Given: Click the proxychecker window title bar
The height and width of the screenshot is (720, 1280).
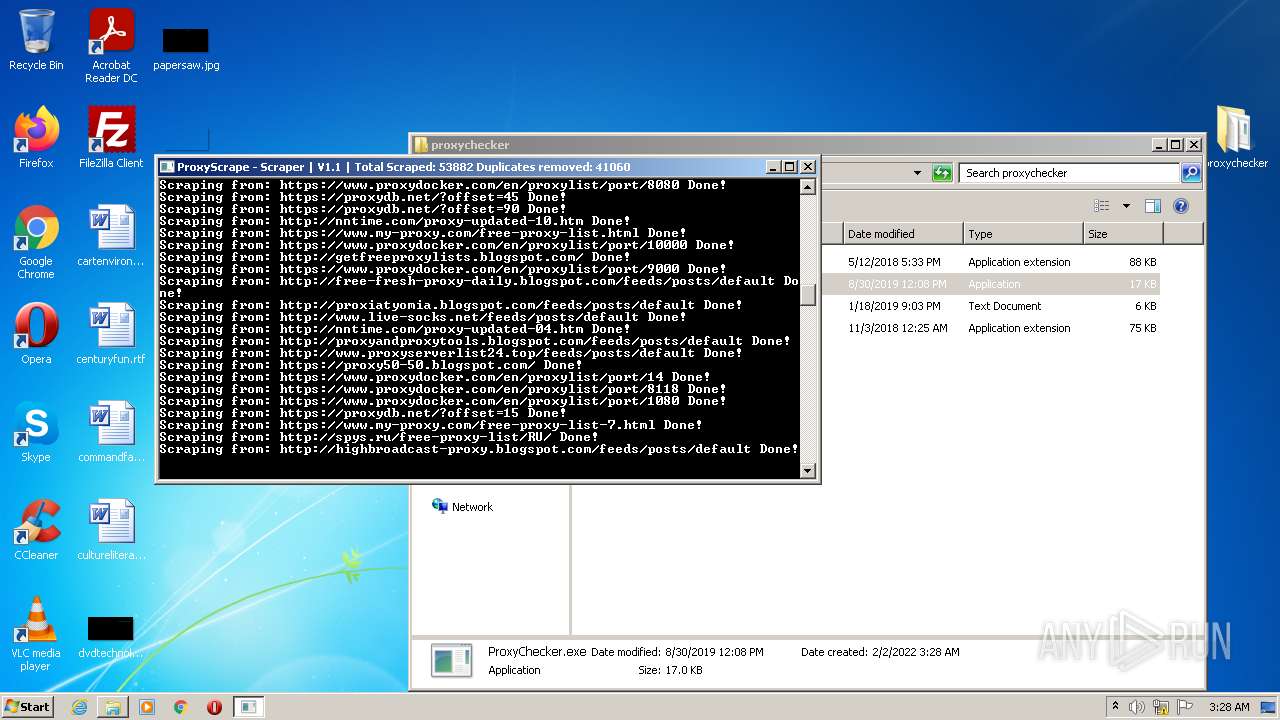Looking at the screenshot, I should 780,145.
